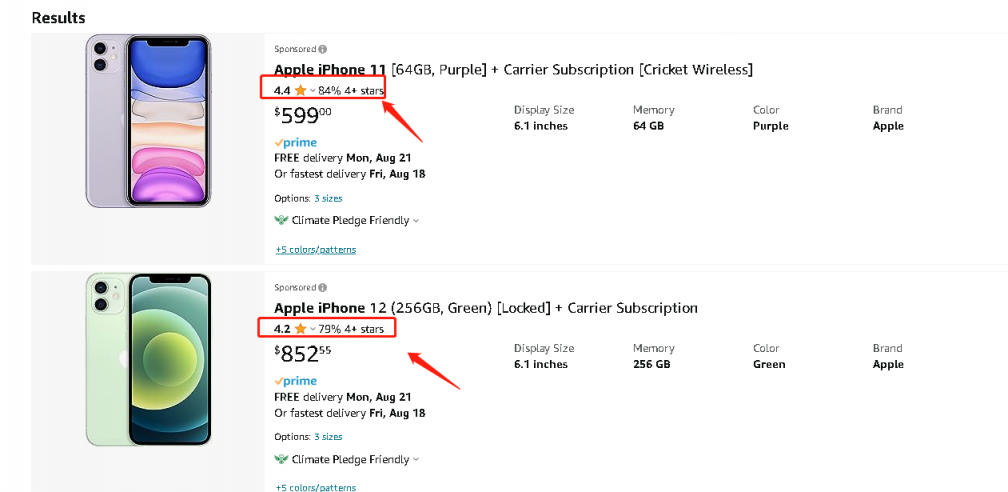Click the Climate Pledge Friendly leaf icon on iPhone 12
The height and width of the screenshot is (492, 1008).
pos(281,459)
